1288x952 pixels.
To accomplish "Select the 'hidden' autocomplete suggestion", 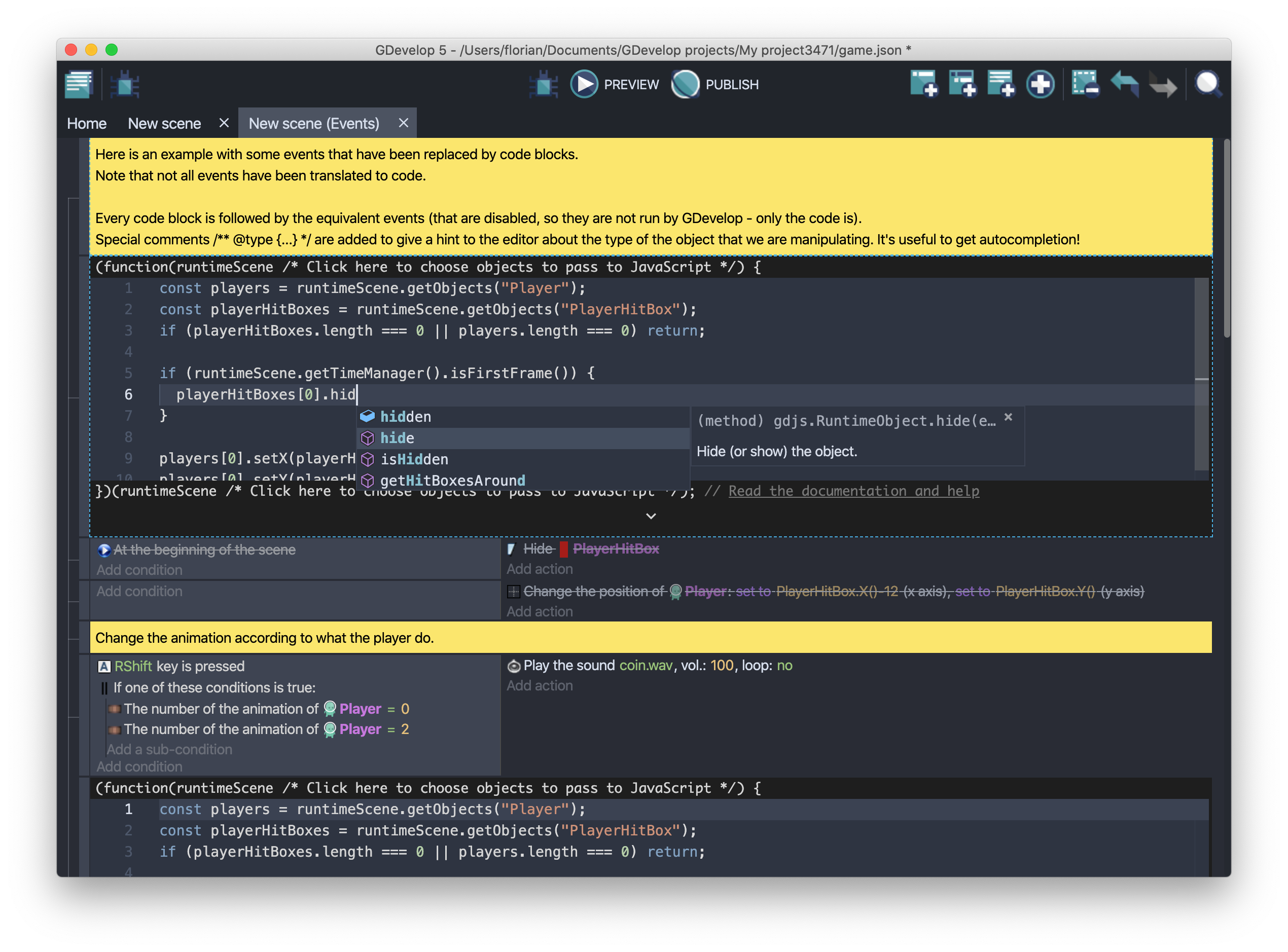I will (x=523, y=417).
